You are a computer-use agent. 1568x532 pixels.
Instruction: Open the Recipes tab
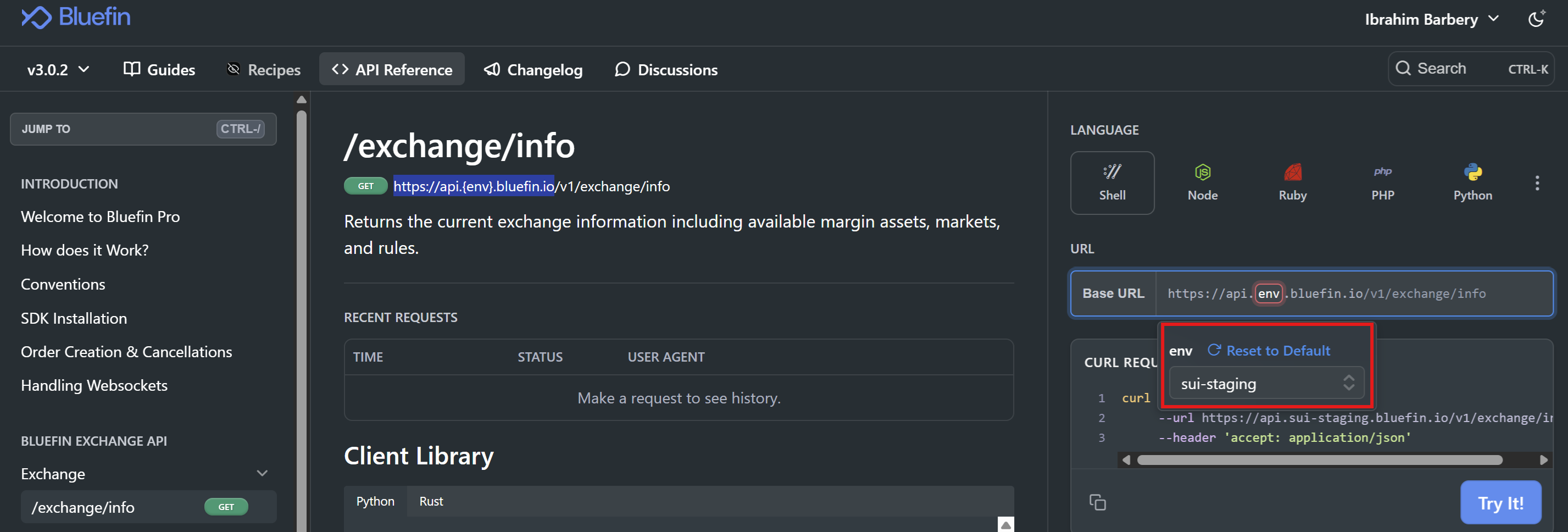264,69
